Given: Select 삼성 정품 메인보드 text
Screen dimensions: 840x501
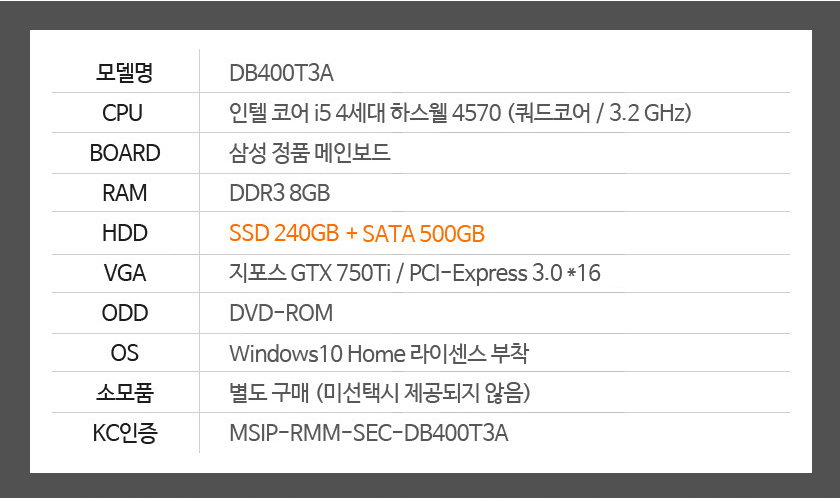Looking at the screenshot, I should [x=310, y=153].
